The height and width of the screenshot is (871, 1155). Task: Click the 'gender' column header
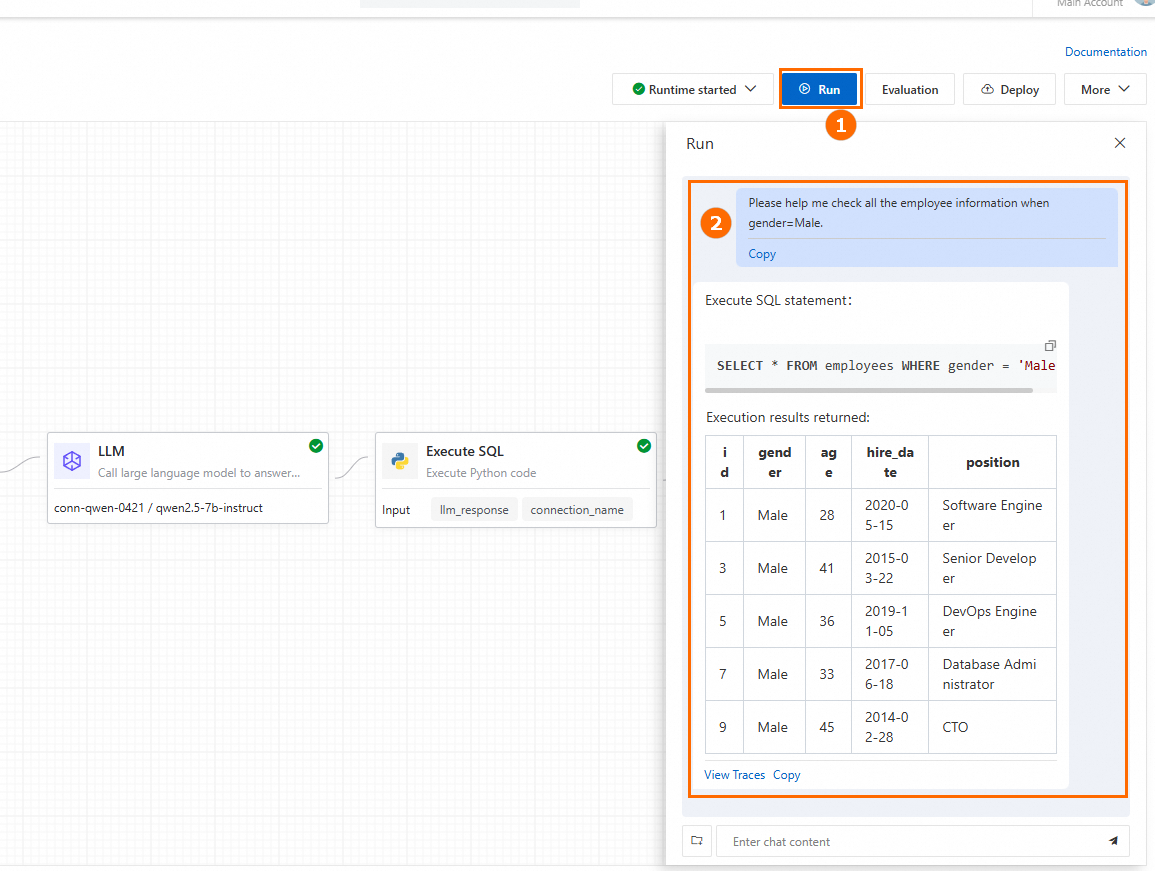click(x=774, y=462)
